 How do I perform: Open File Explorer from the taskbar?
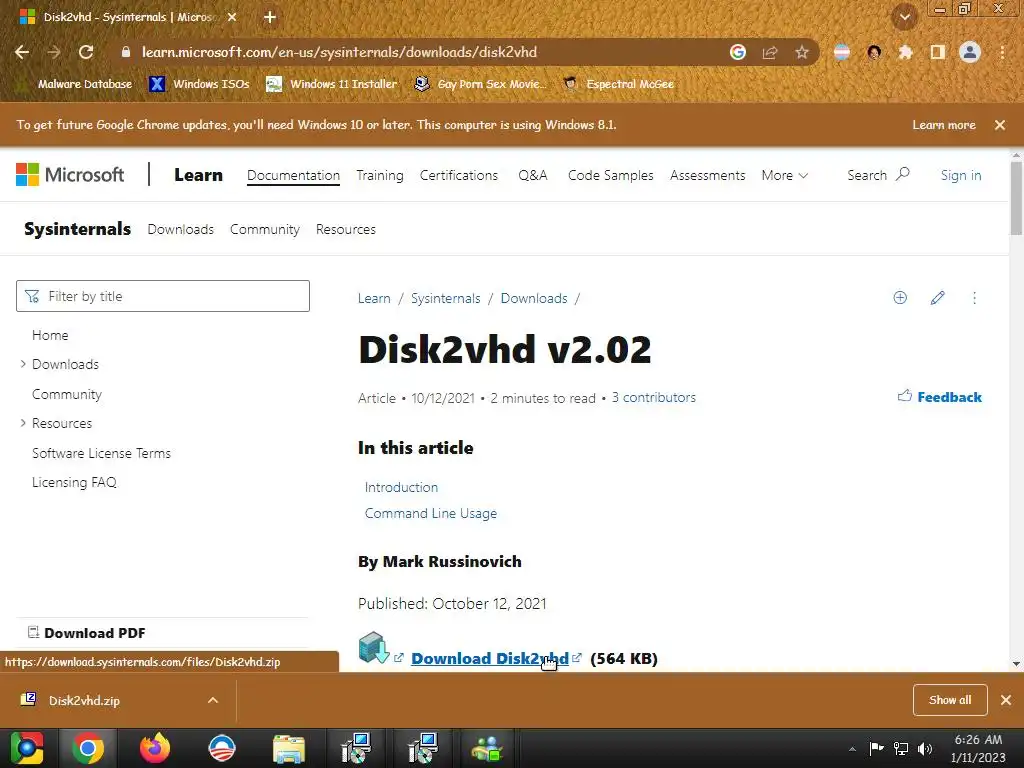tap(289, 748)
